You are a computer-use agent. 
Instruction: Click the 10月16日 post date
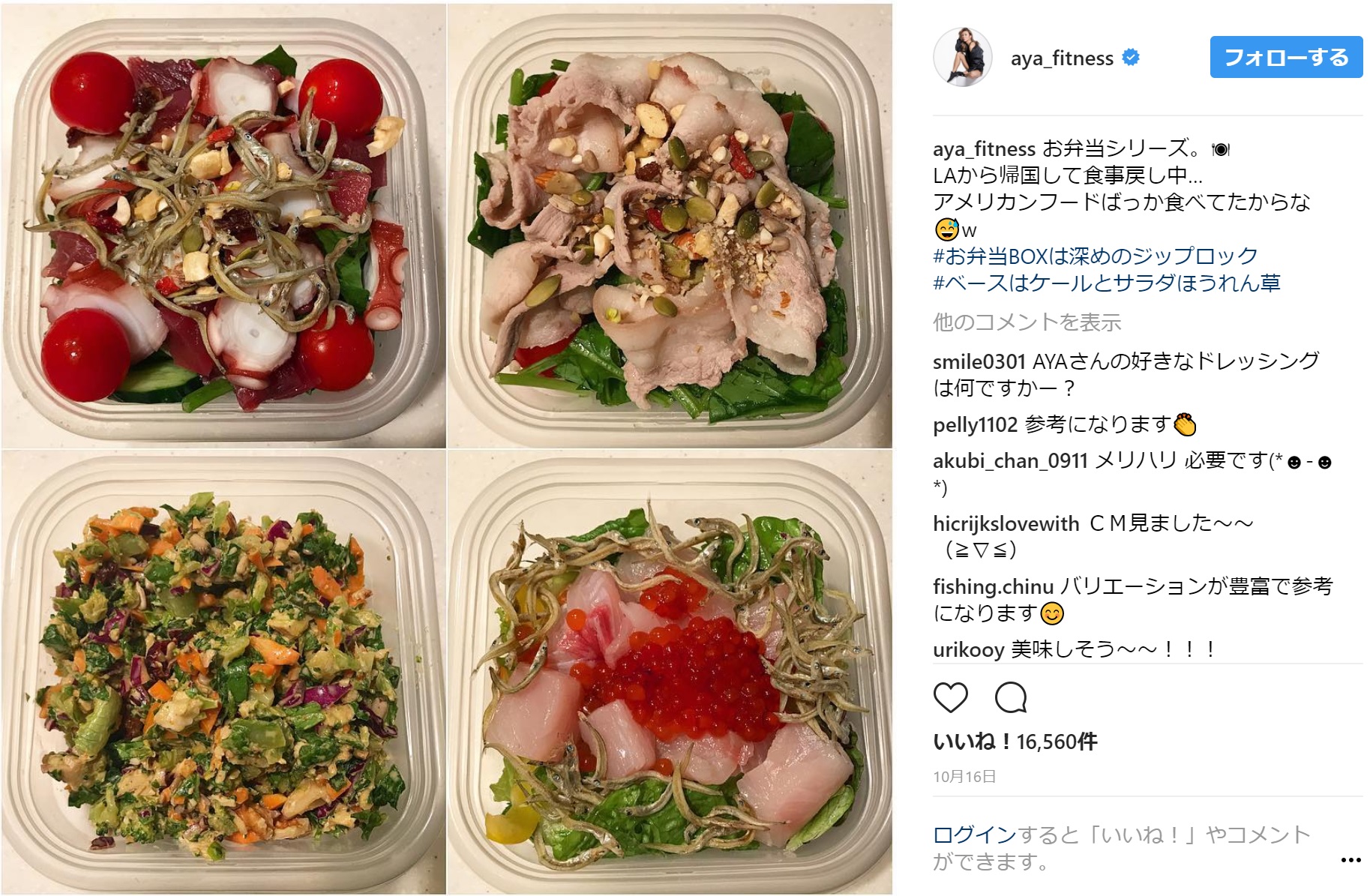coord(964,777)
